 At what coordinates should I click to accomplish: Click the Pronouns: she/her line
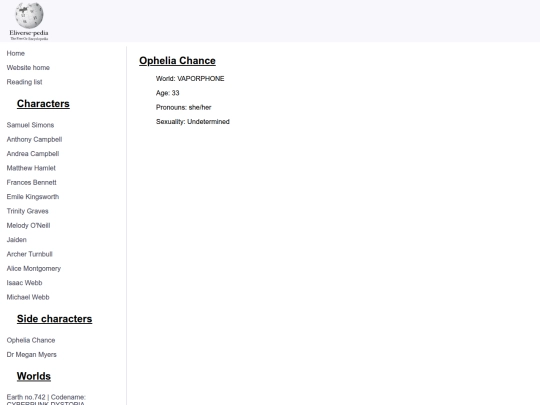(184, 107)
